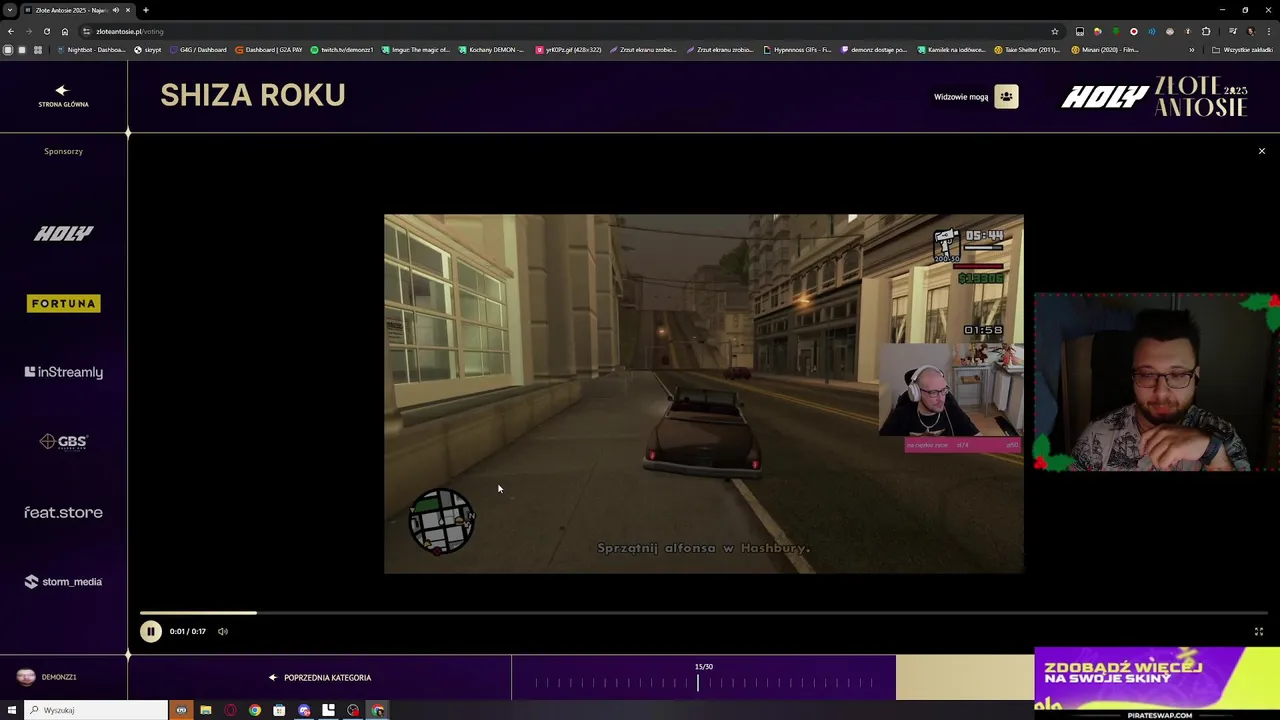The image size is (1280, 720).
Task: Open Microsoft Store from the taskbar
Action: pyautogui.click(x=279, y=710)
